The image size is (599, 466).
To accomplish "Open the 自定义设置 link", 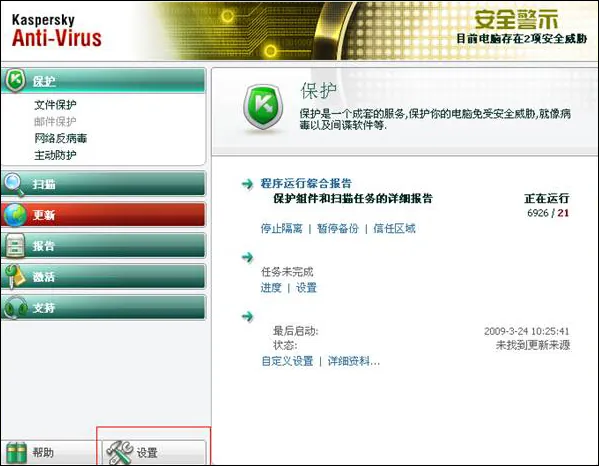I will click(x=287, y=361).
